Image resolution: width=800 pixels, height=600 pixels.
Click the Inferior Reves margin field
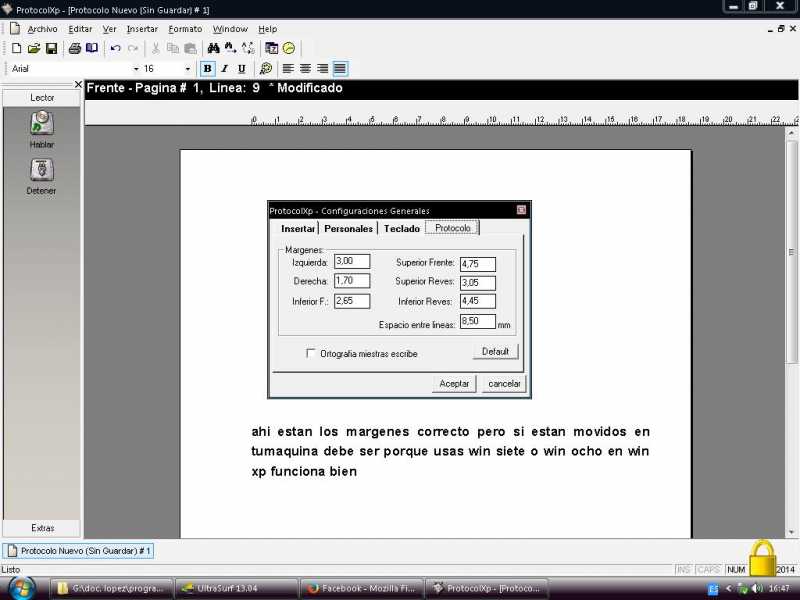point(478,301)
